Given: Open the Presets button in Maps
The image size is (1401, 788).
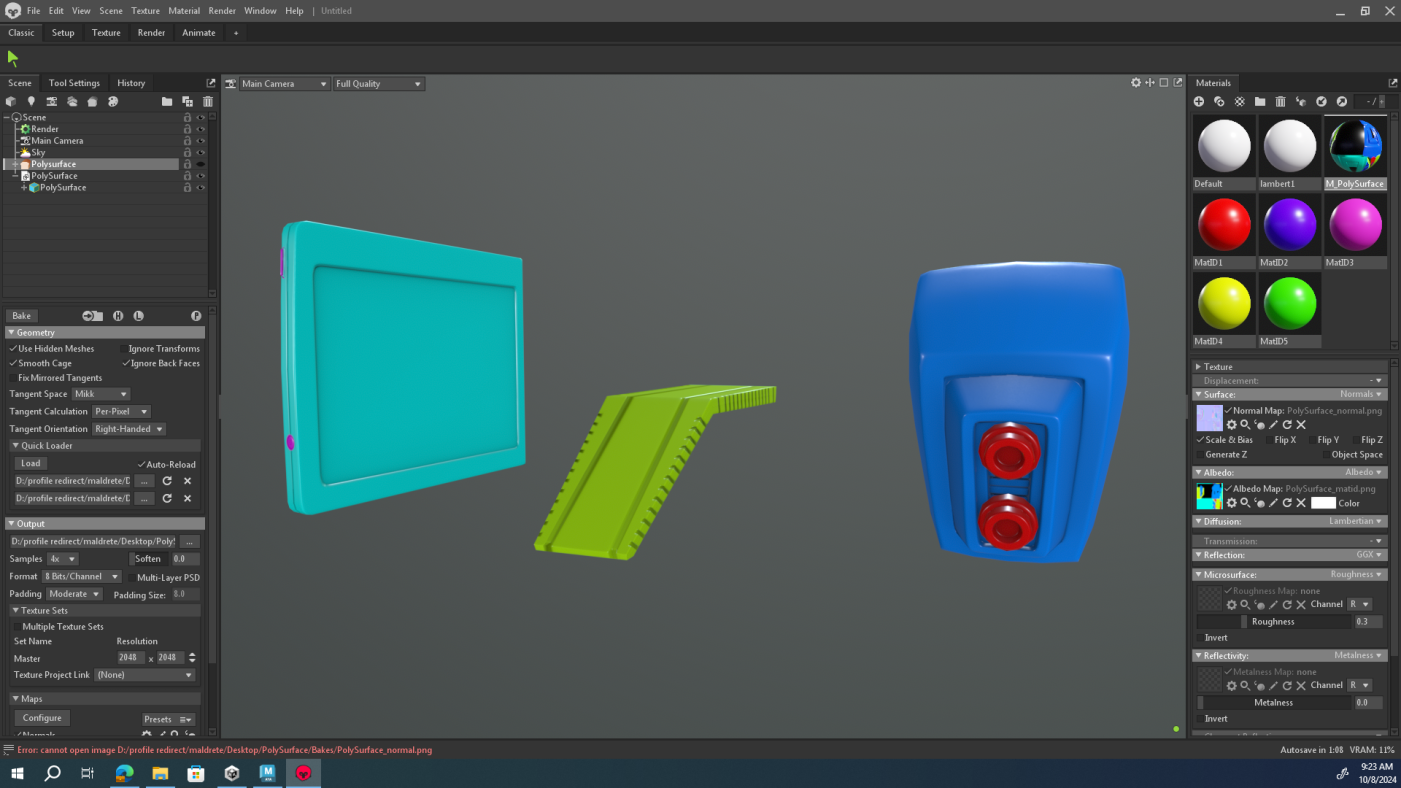Looking at the screenshot, I should (168, 719).
